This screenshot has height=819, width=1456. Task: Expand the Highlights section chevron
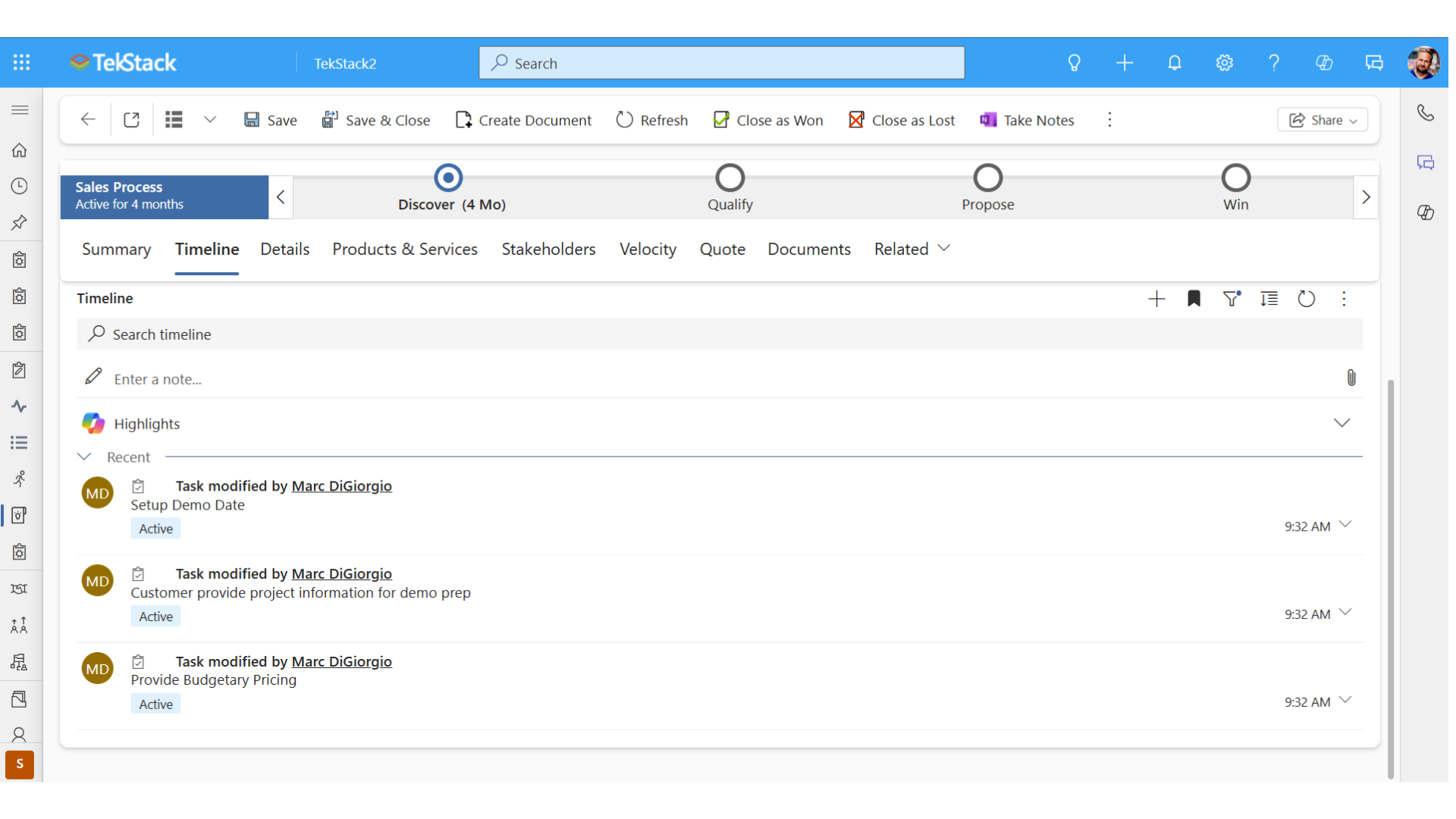[x=1341, y=423]
